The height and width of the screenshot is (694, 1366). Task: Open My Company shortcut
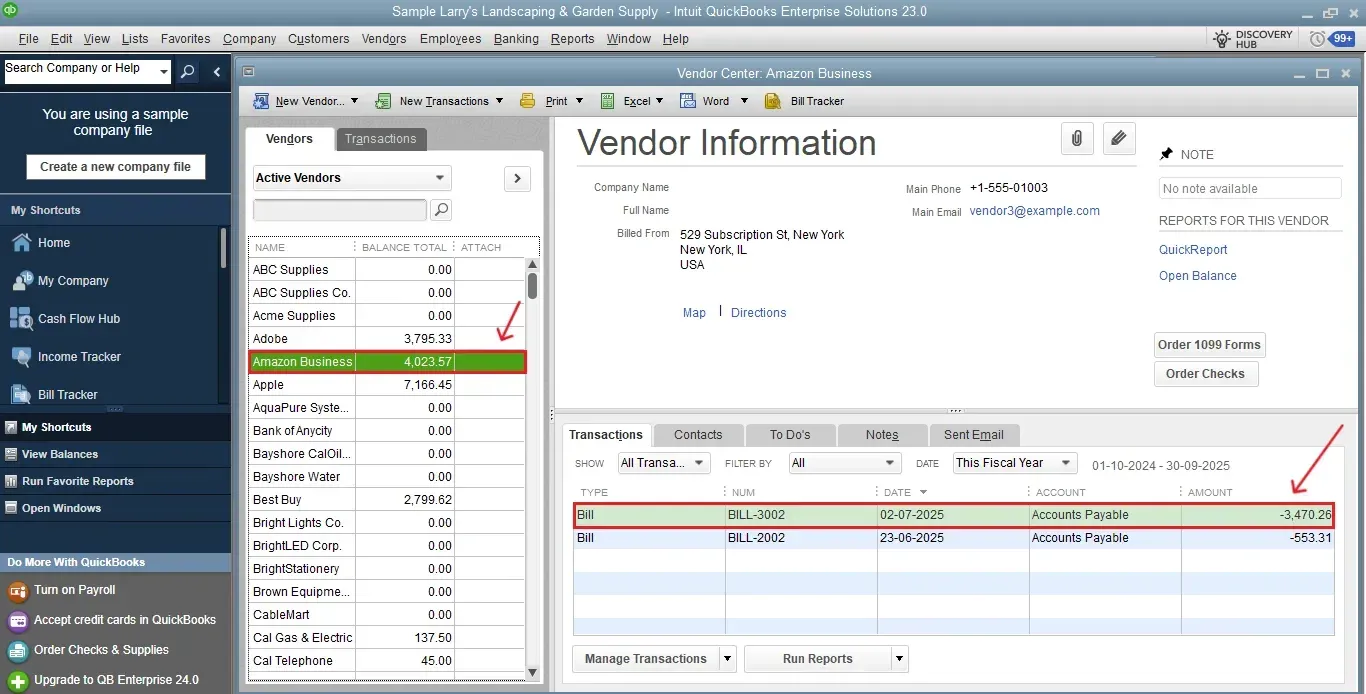(x=73, y=281)
